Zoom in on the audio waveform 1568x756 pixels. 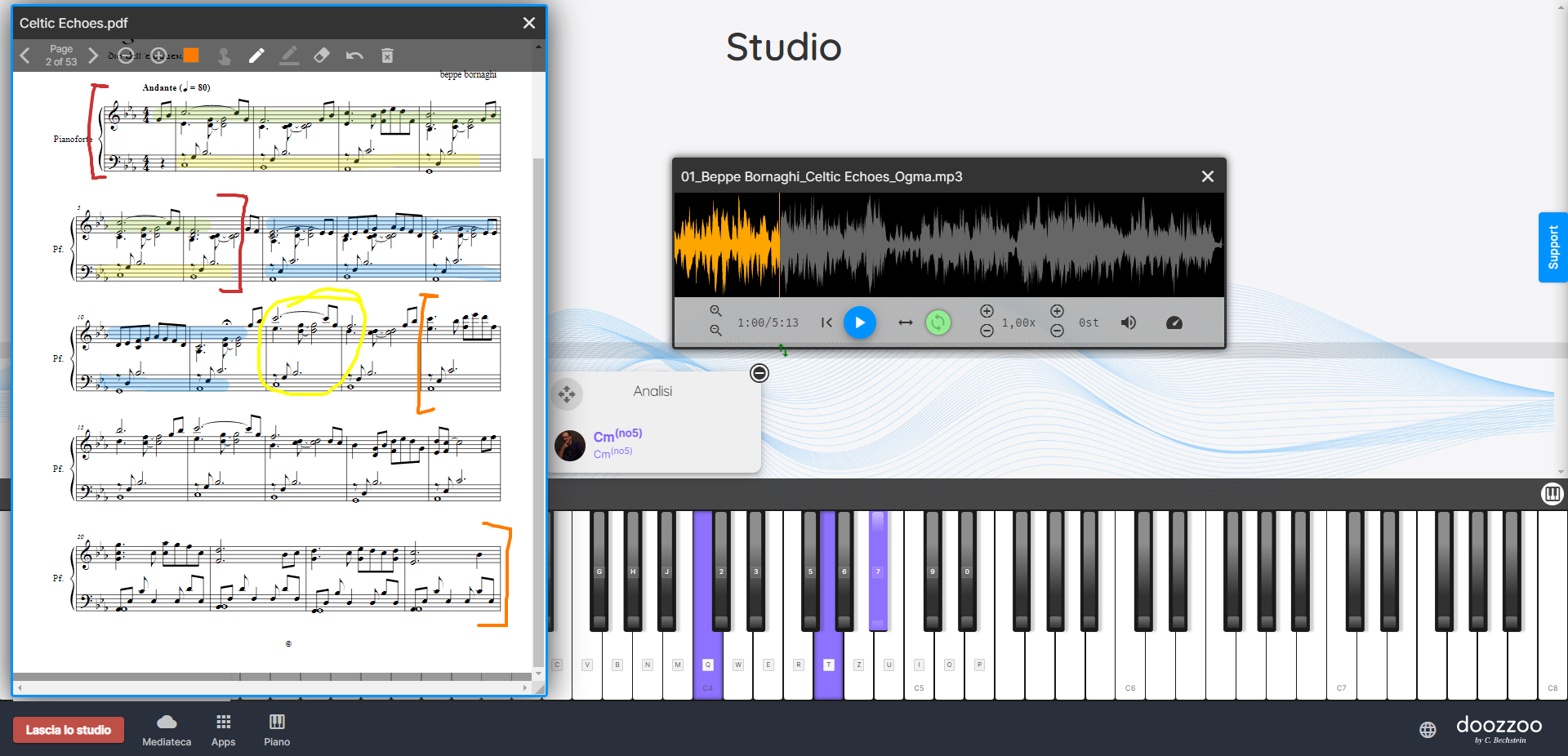(715, 311)
